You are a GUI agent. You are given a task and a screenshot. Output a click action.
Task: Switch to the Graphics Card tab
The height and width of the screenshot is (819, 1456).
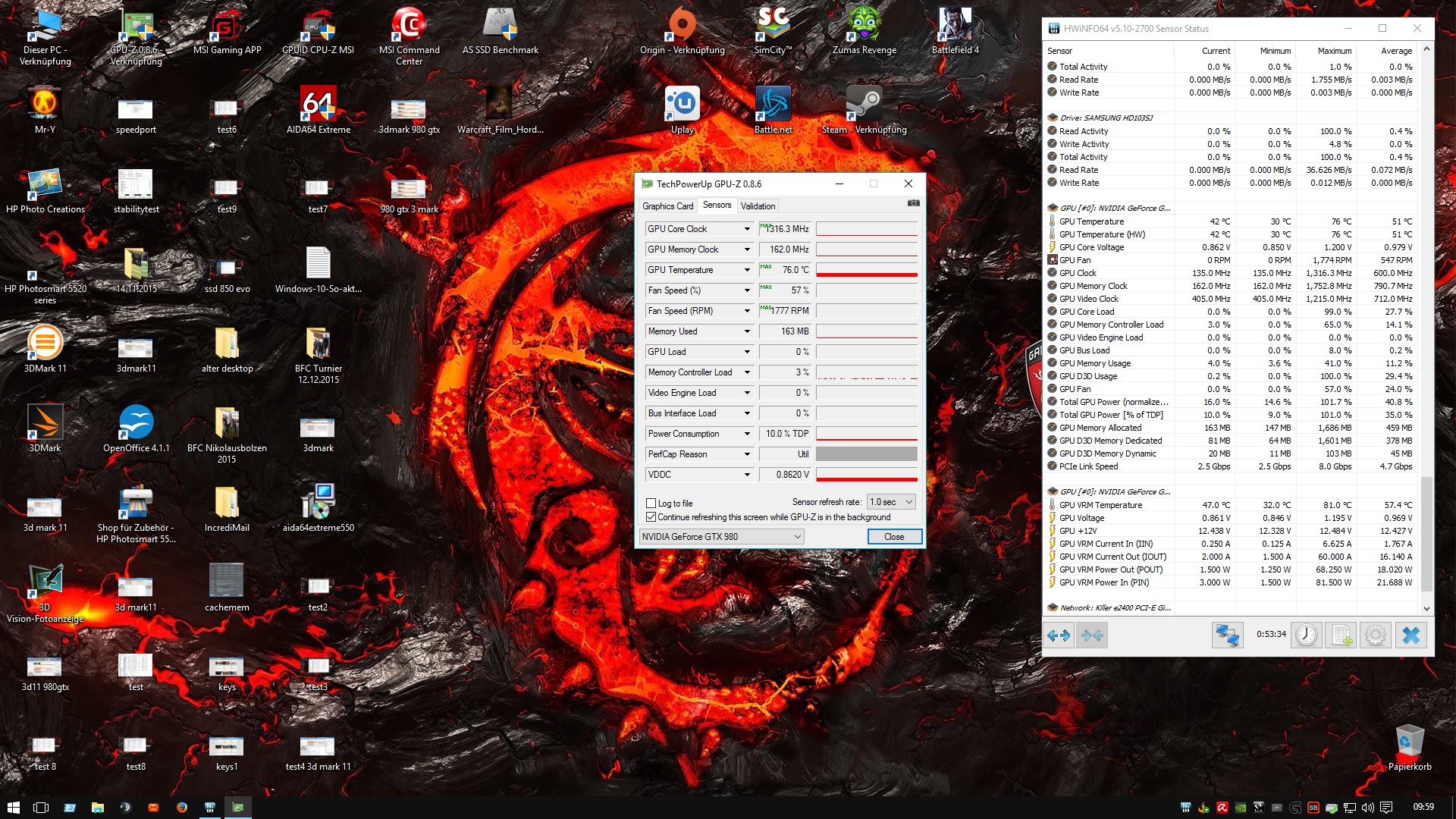click(x=667, y=206)
